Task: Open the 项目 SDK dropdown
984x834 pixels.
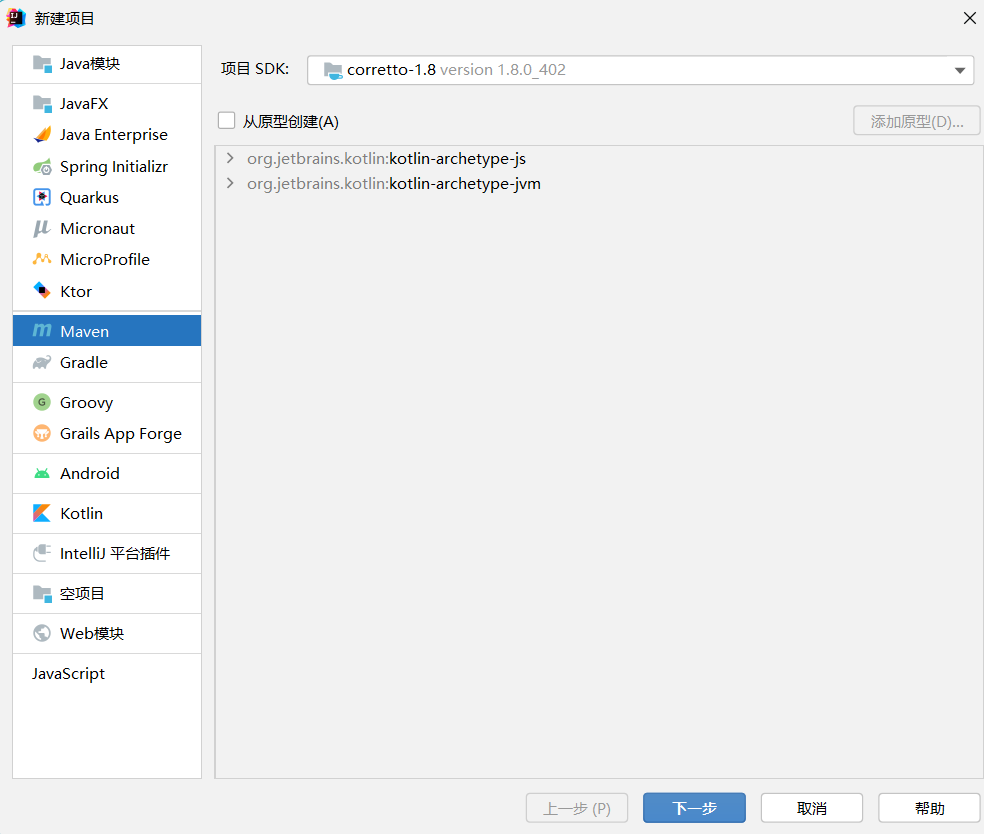Action: tap(958, 69)
